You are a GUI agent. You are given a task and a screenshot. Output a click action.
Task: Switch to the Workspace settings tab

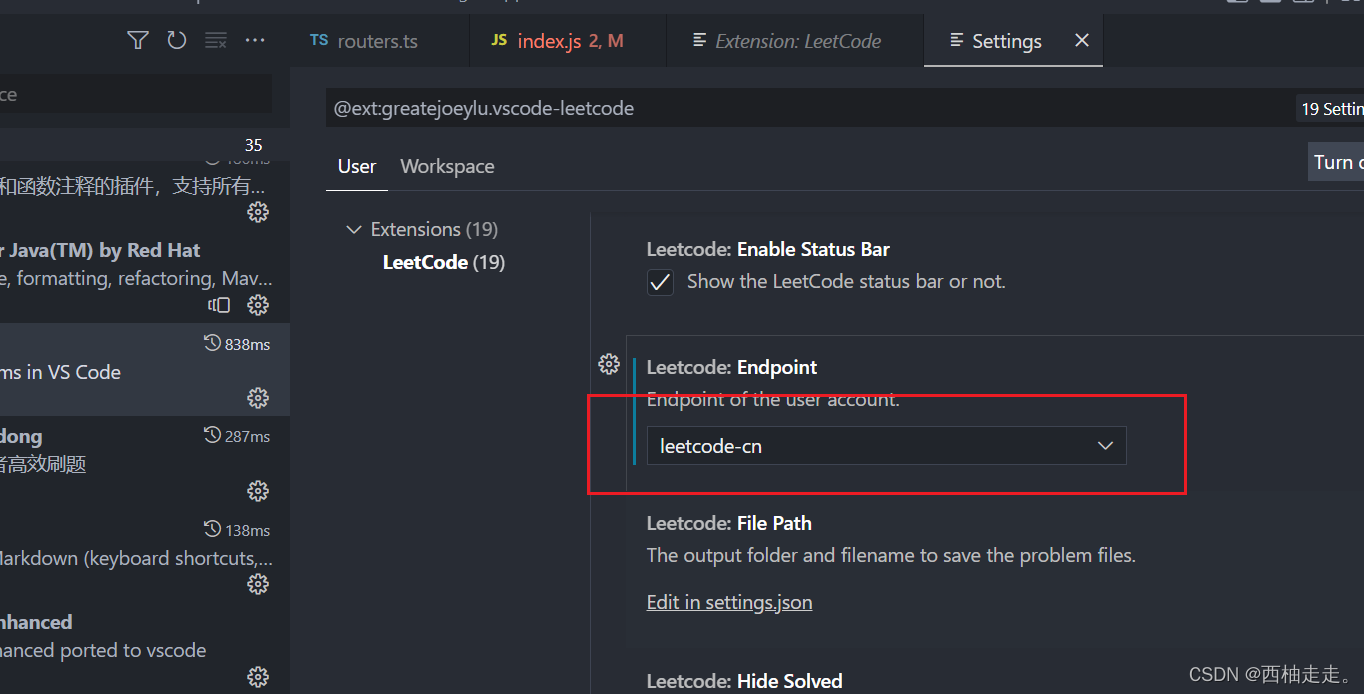447,166
